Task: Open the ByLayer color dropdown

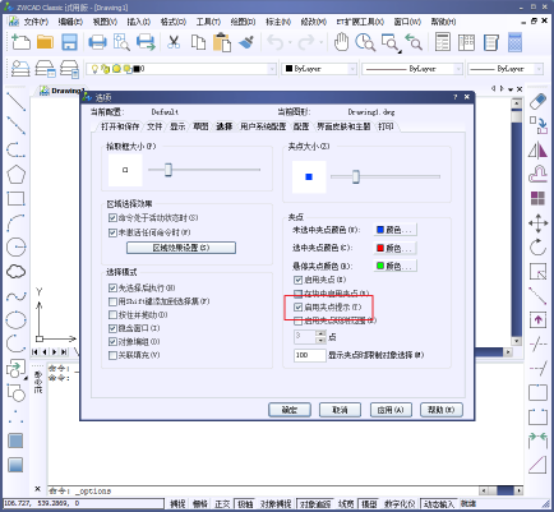Action: click(320, 69)
